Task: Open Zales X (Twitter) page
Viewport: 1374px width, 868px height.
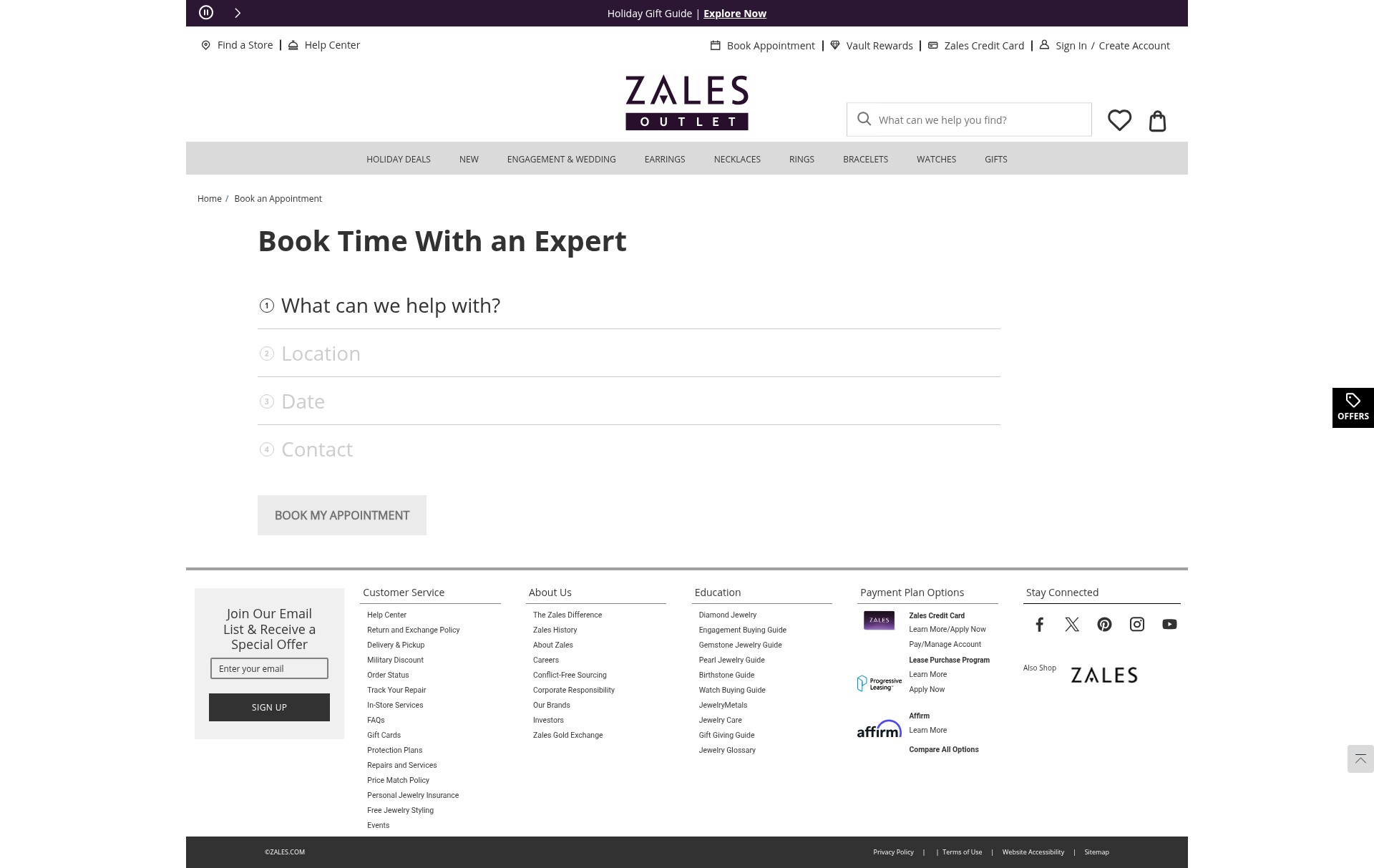Action: click(x=1072, y=624)
